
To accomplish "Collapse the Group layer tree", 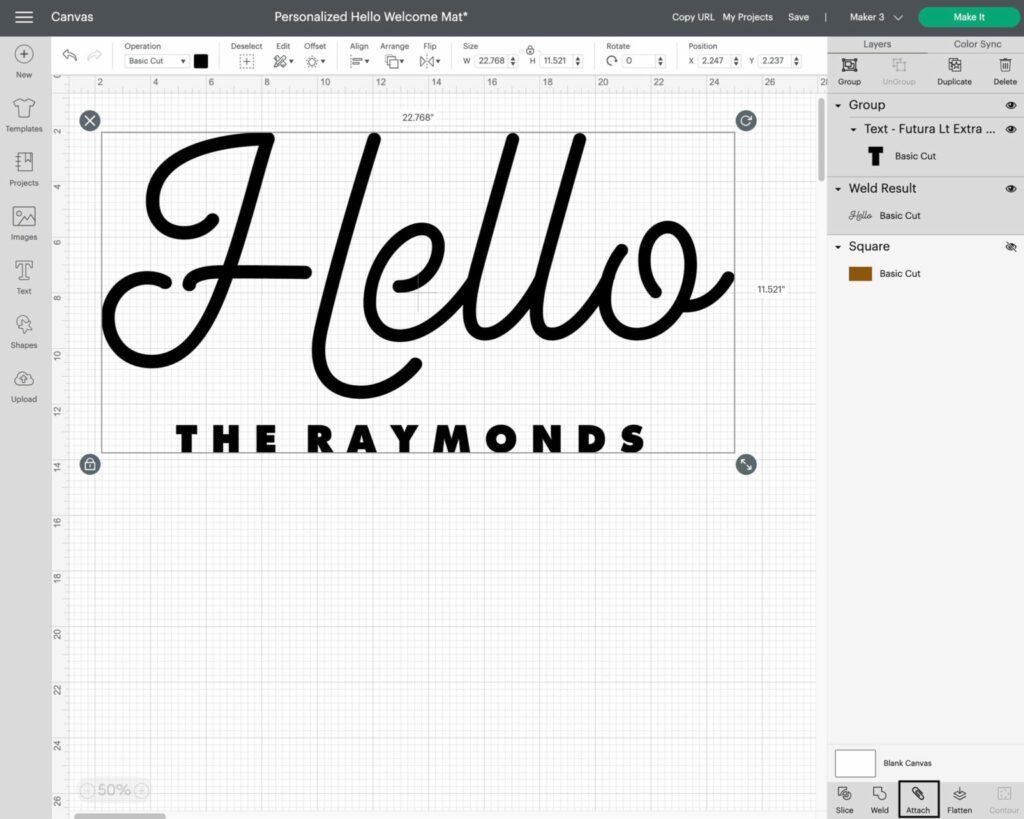I will pyautogui.click(x=838, y=105).
